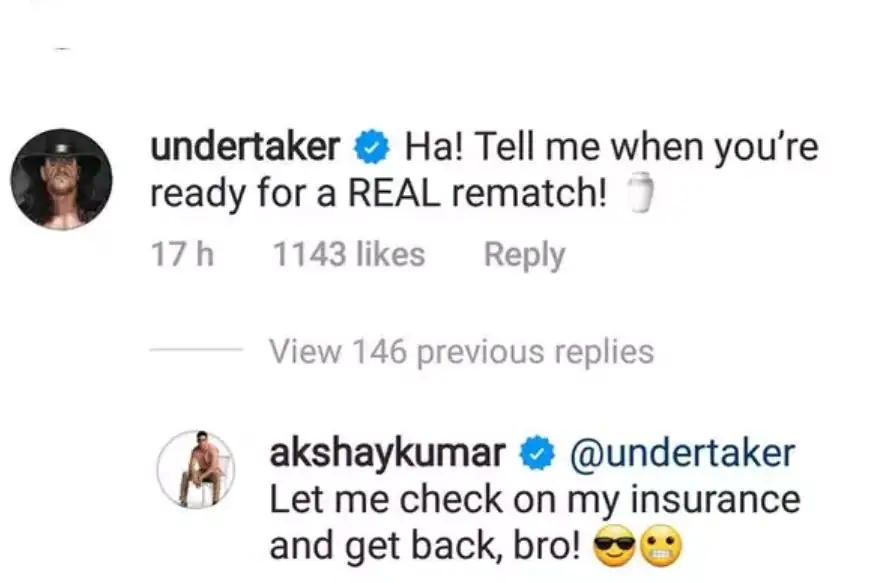Viewport: 875px width, 583px height.
Task: Open akshaykumar's profile picture
Action: [x=196, y=469]
